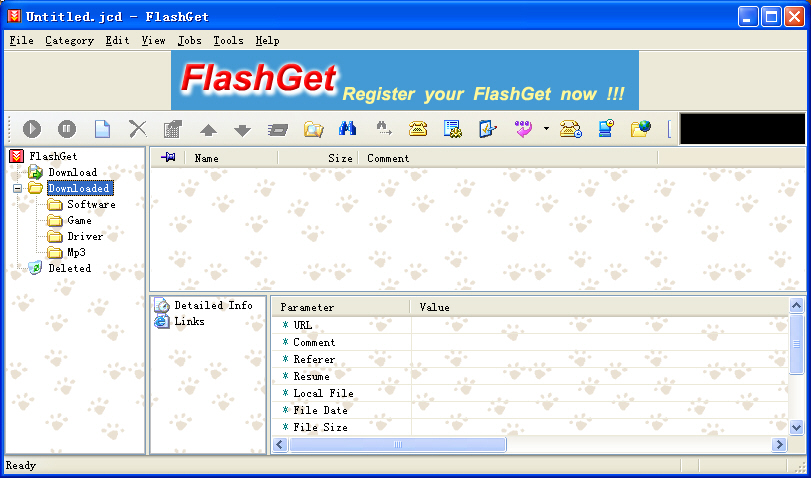Select the Driver folder
This screenshot has height=478, width=811.
coord(85,236)
